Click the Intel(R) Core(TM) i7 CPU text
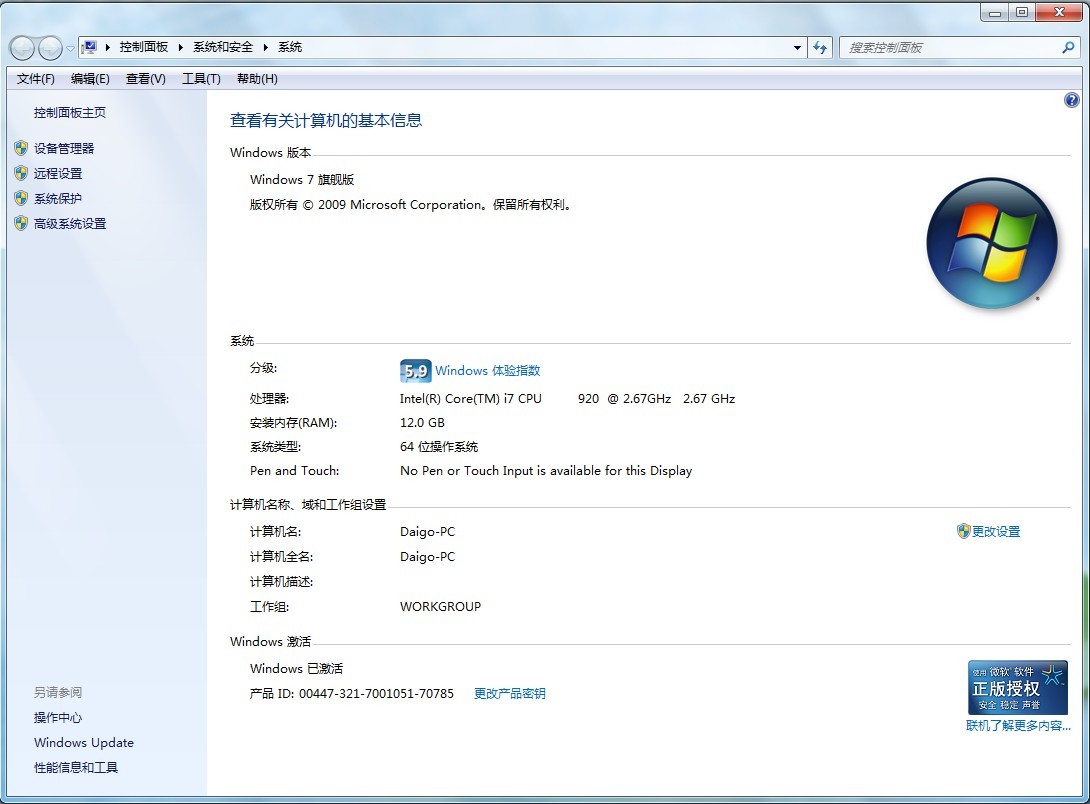 coord(471,399)
